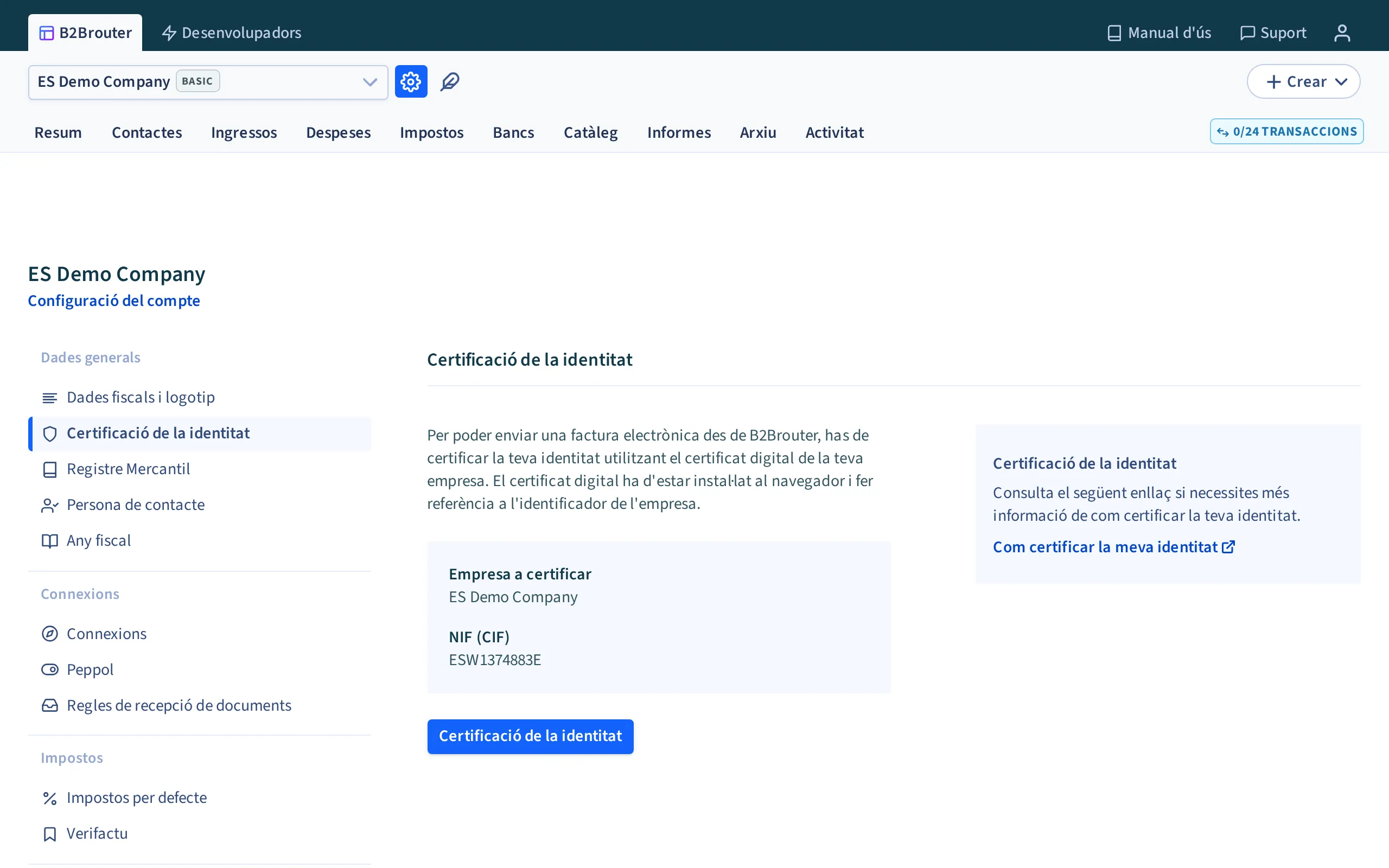Select Regles de recepció de documents
The height and width of the screenshot is (868, 1389).
200,706
